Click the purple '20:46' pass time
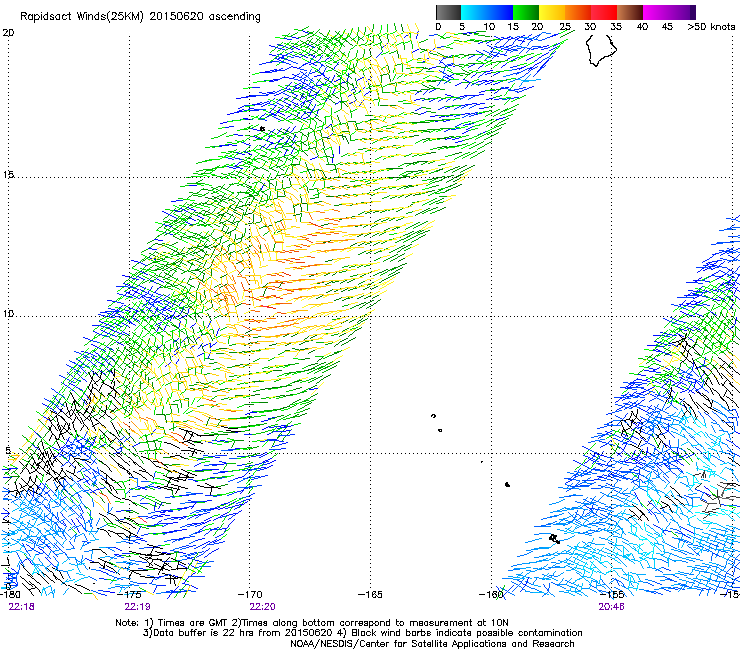 coord(611,607)
